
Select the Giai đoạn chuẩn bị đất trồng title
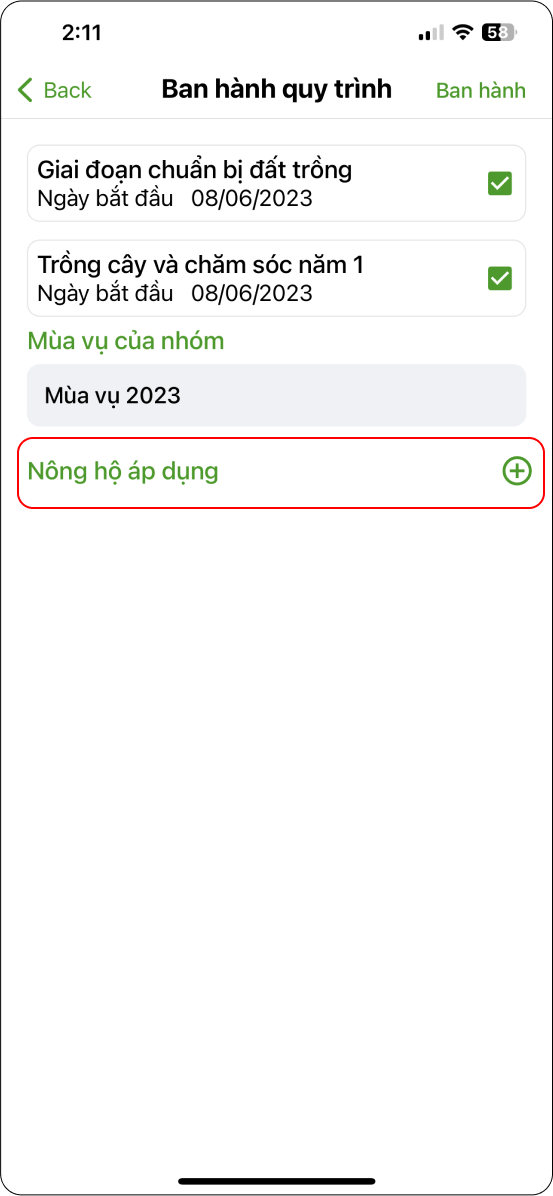pos(195,169)
